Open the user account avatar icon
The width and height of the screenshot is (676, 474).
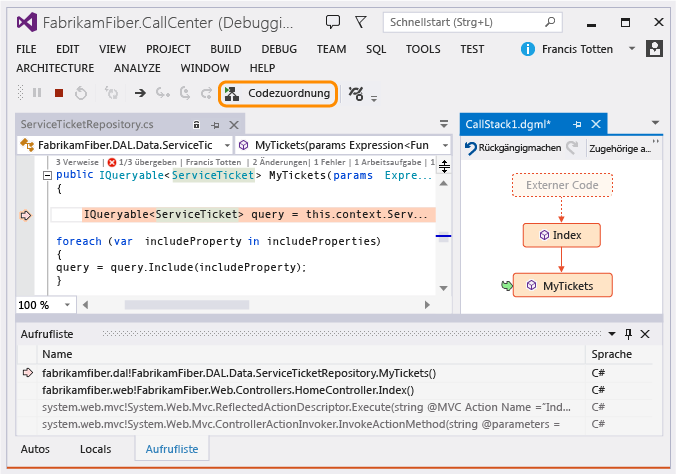(x=654, y=49)
